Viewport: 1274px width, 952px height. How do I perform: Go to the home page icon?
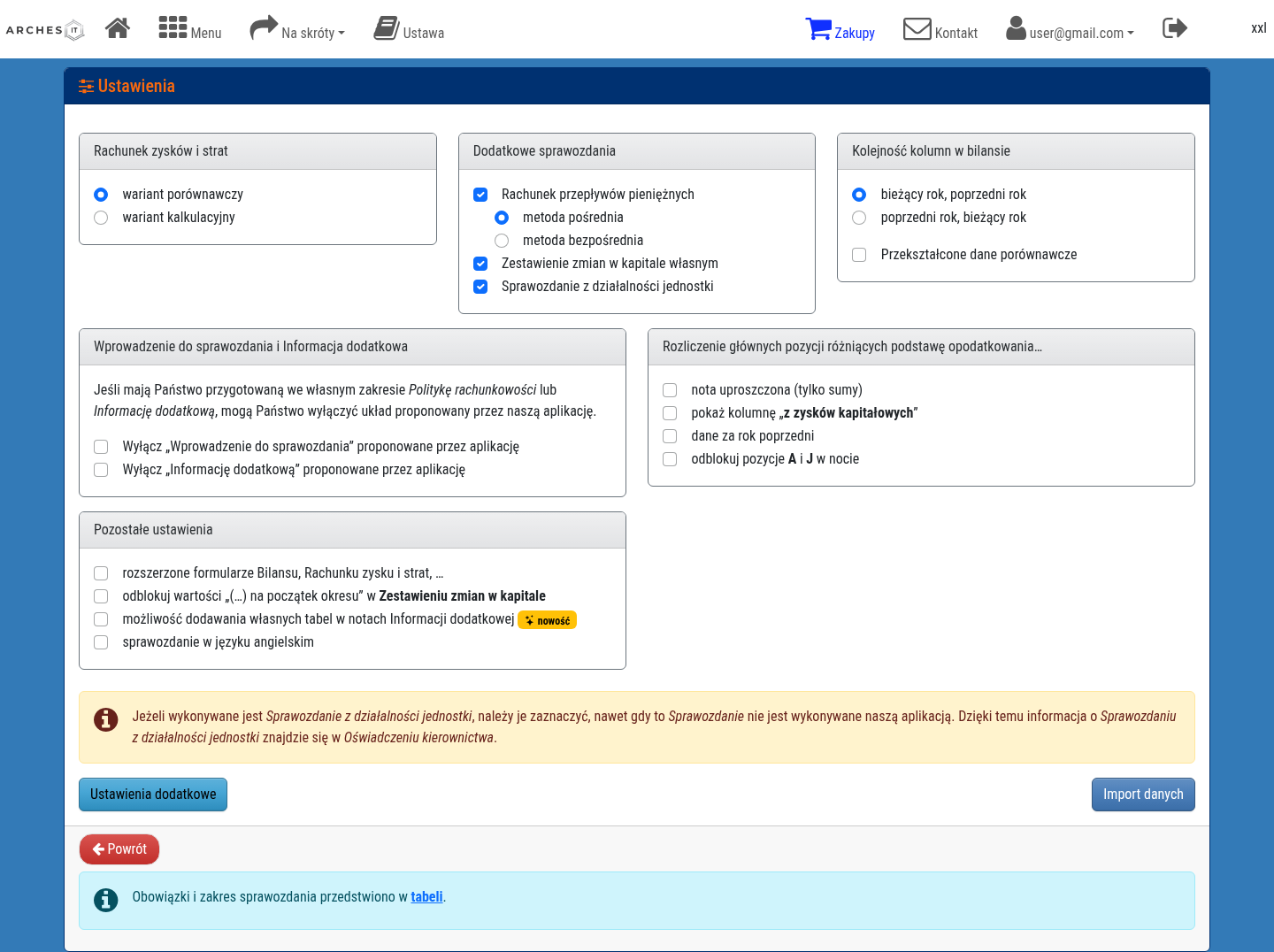[x=118, y=28]
